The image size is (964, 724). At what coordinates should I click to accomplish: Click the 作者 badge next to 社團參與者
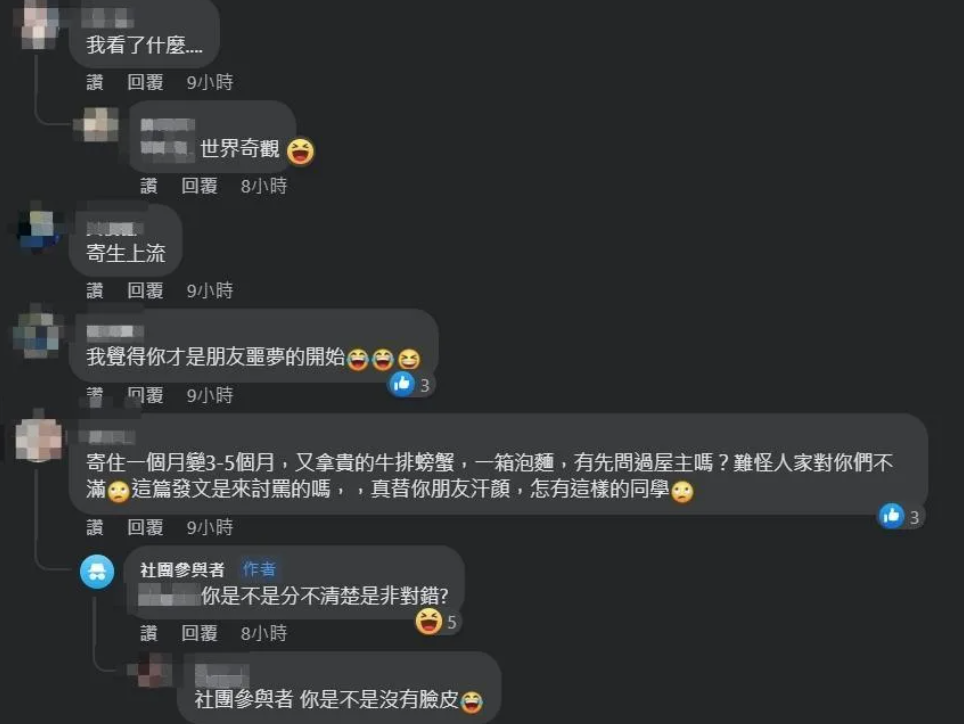coord(259,569)
